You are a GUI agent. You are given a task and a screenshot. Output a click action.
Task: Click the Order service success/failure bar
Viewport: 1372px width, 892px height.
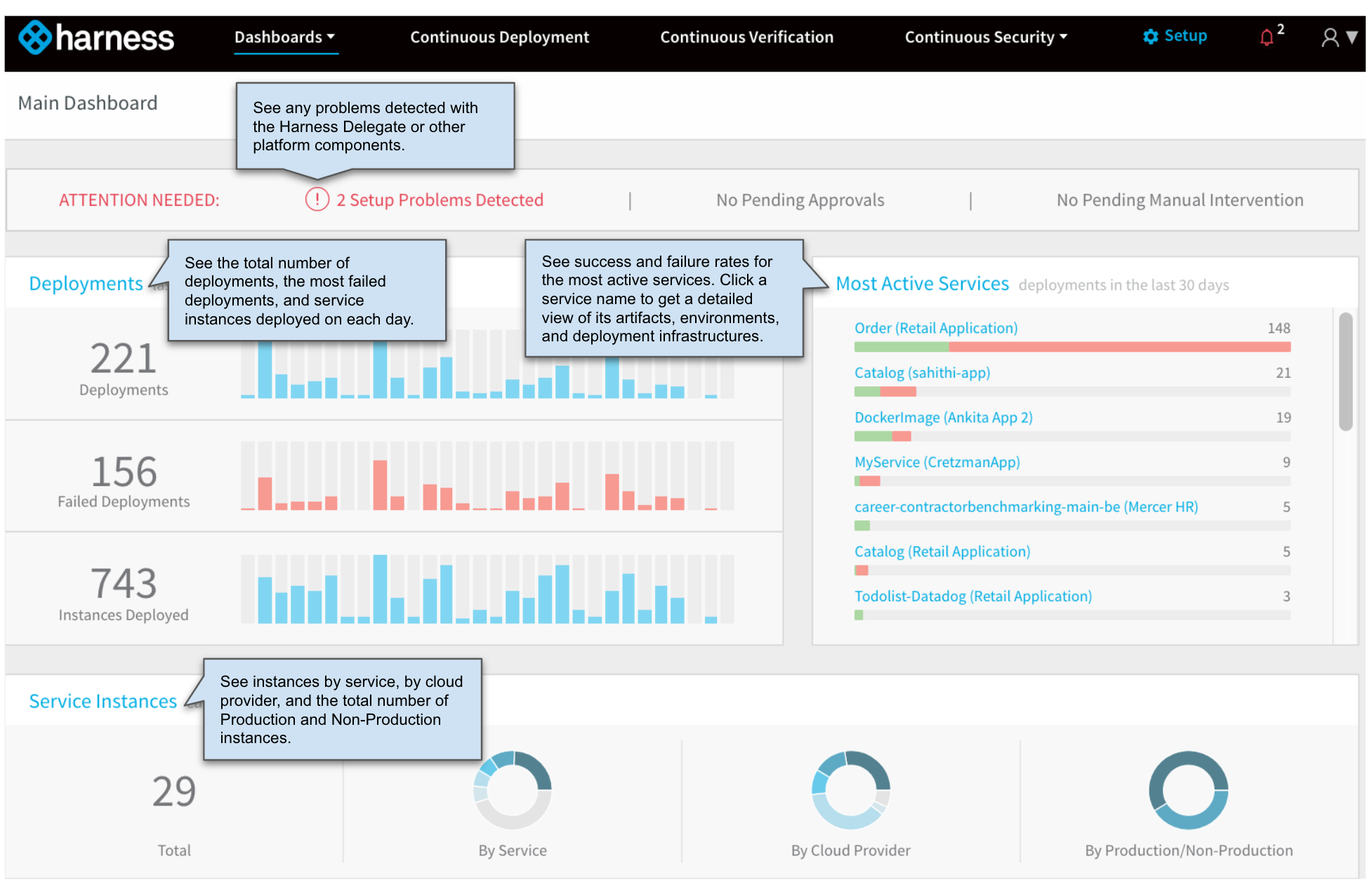[1072, 347]
